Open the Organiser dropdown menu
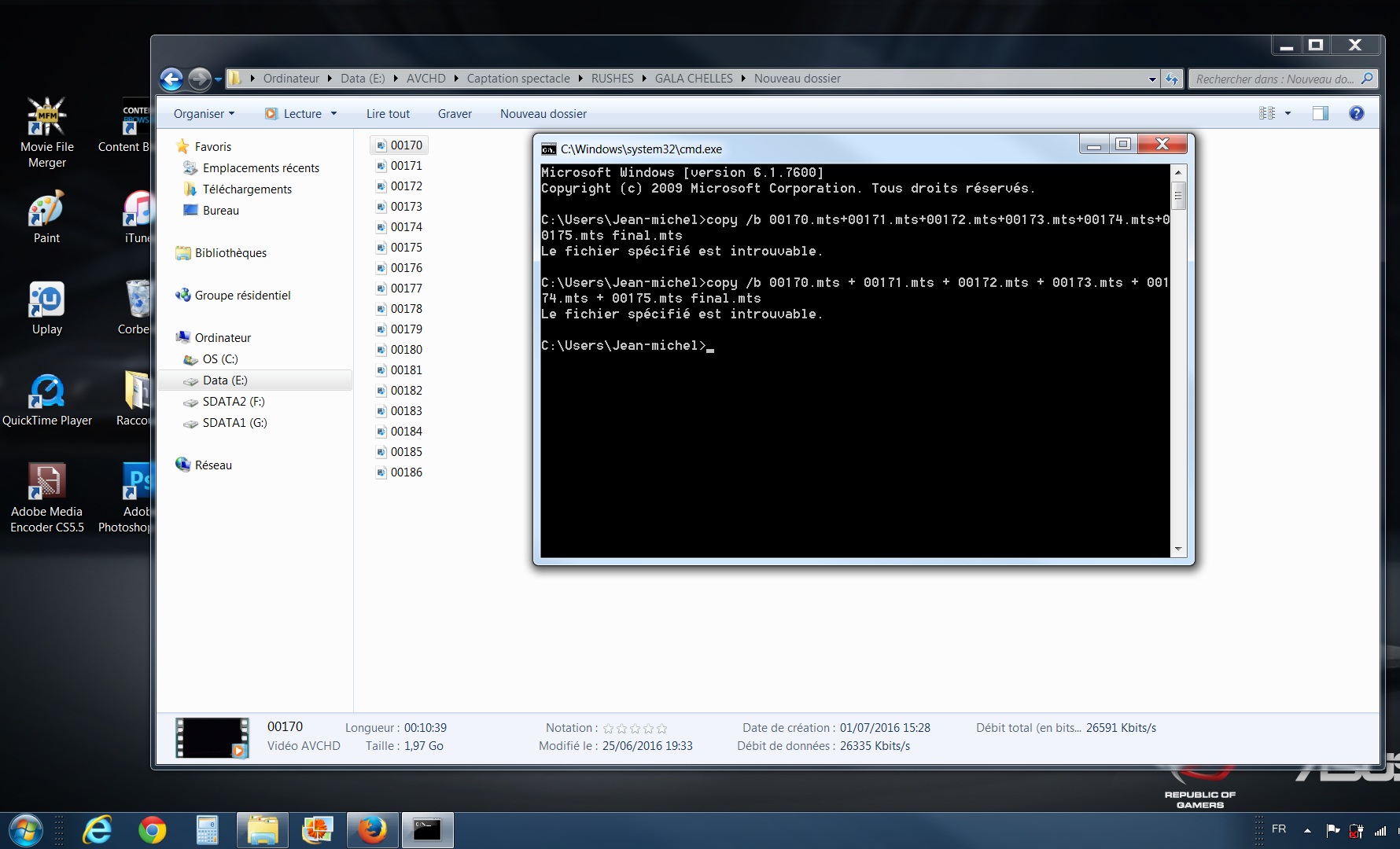 [x=204, y=113]
